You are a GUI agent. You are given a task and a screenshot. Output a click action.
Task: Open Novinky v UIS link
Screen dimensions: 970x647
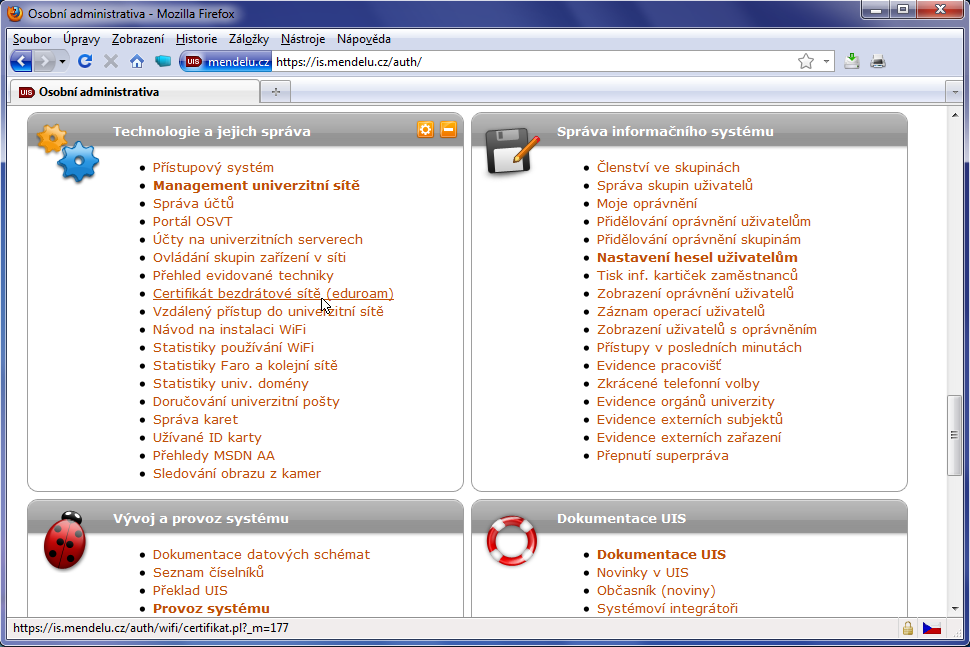tap(643, 573)
